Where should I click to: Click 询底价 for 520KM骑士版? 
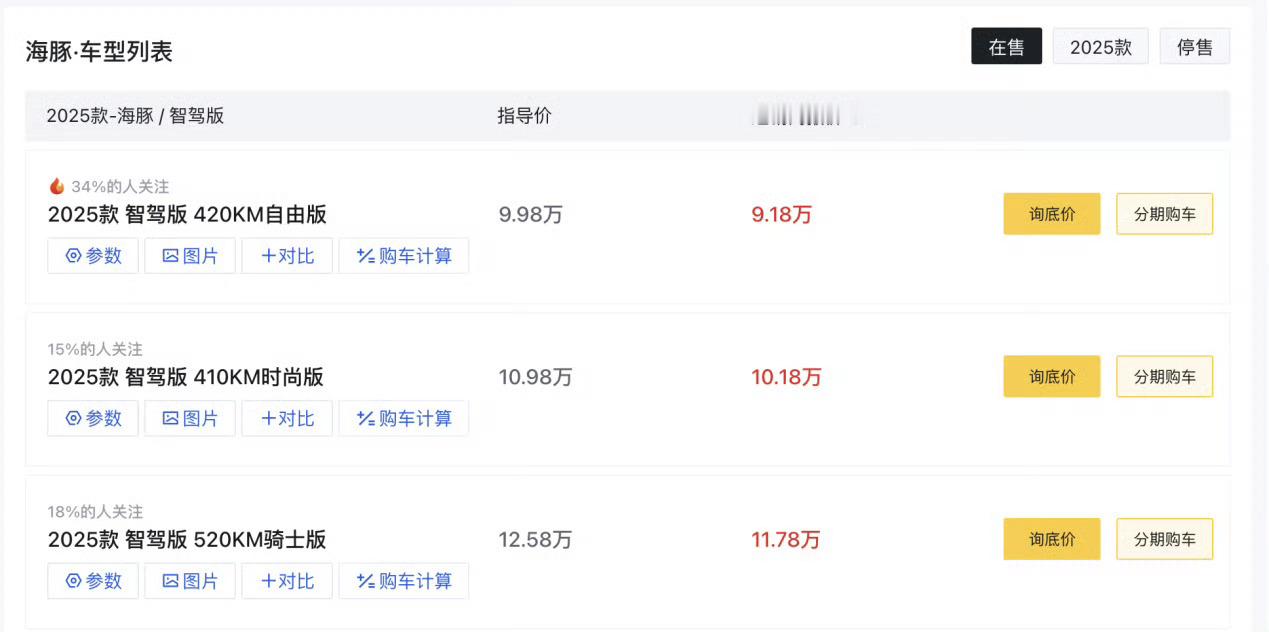1052,539
